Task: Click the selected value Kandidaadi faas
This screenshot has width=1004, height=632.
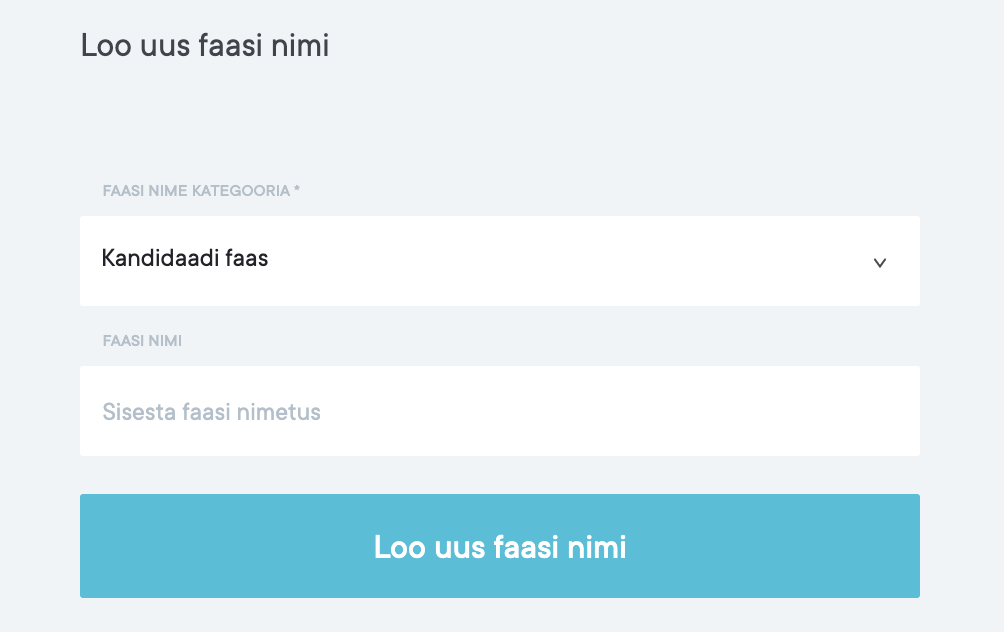Action: (185, 258)
